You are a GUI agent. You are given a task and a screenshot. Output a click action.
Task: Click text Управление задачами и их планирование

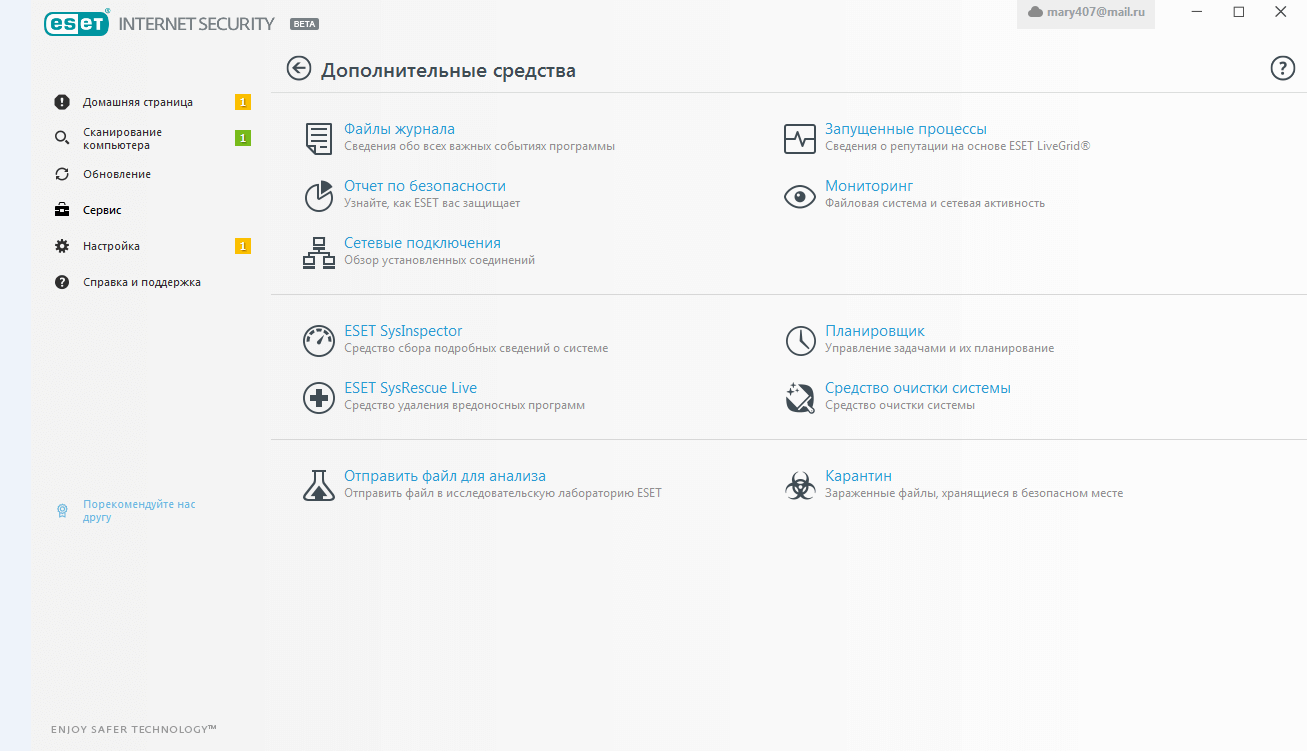939,348
